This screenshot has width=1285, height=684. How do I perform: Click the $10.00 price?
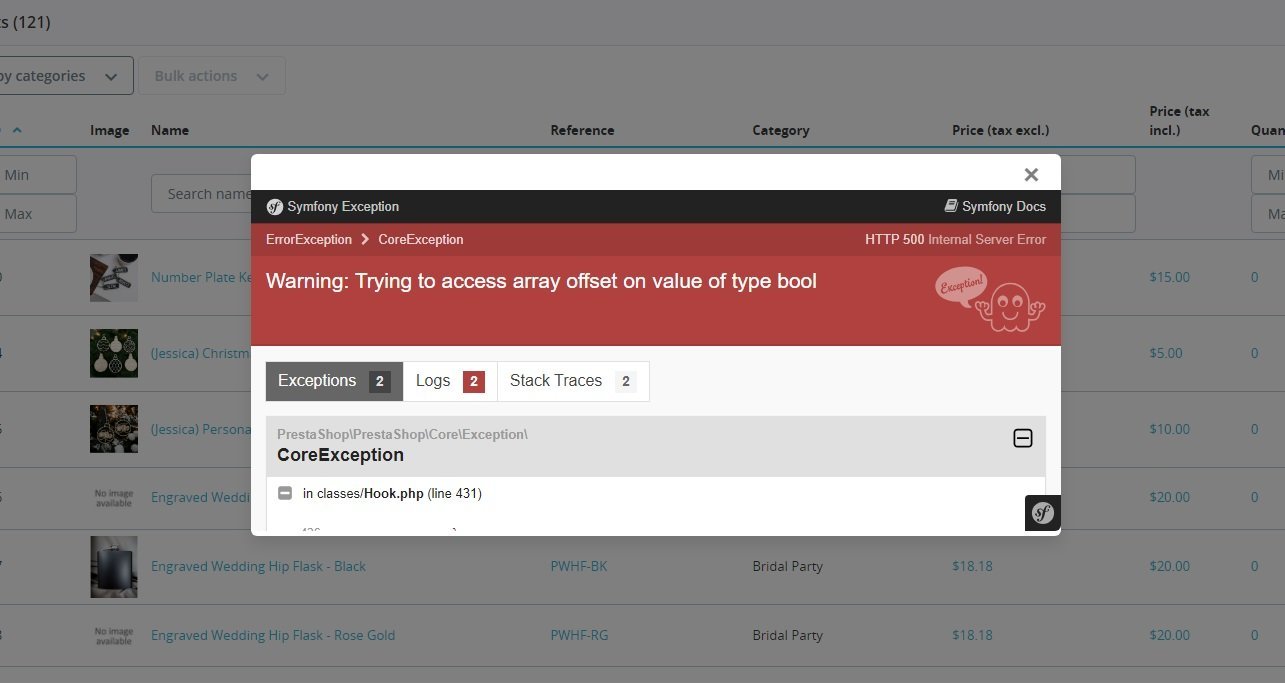pos(1169,429)
